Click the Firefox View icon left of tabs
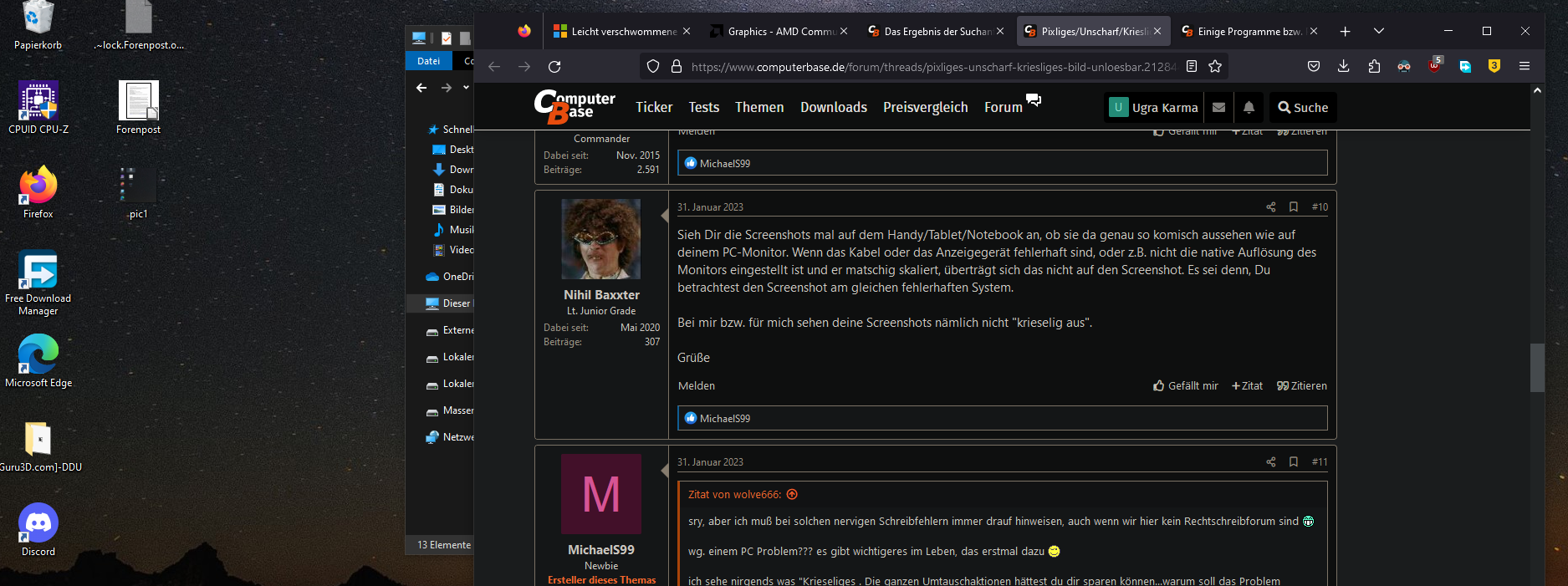This screenshot has height=586, width=1568. [x=524, y=31]
